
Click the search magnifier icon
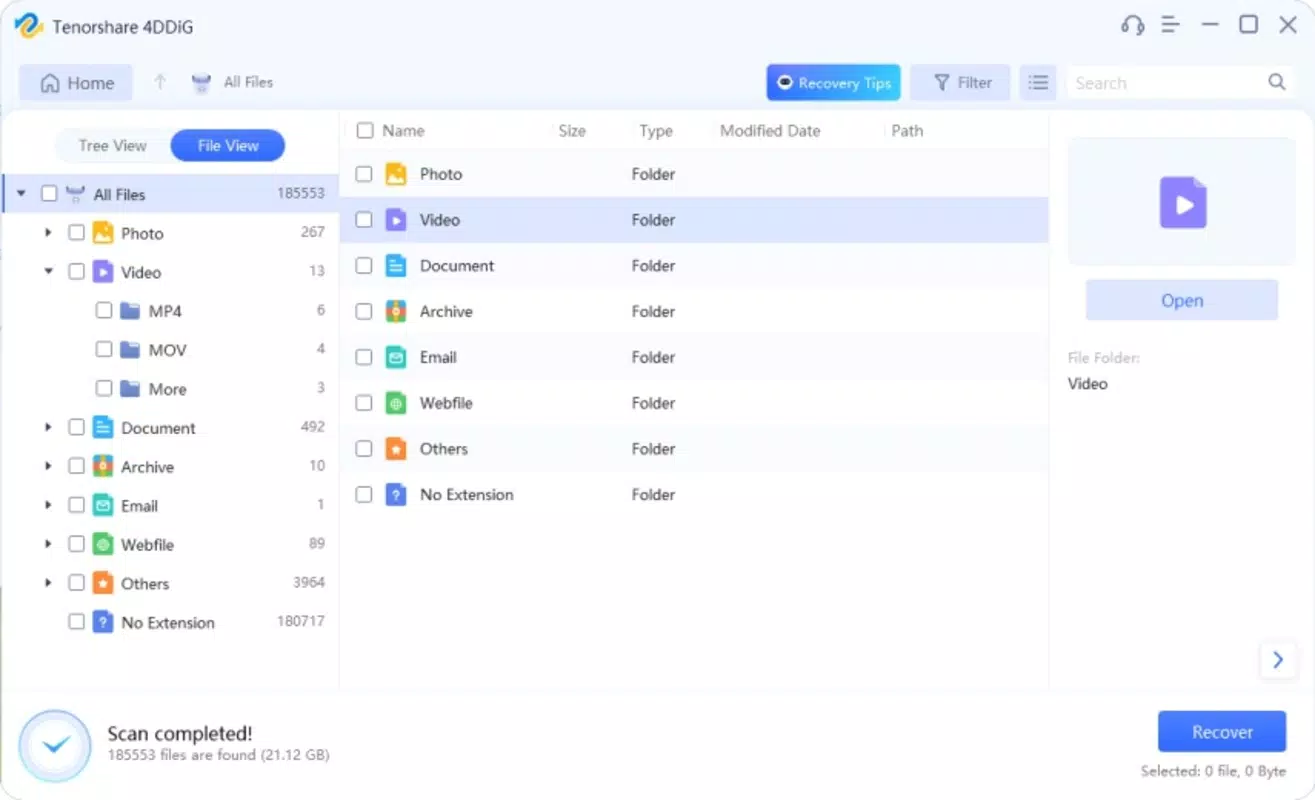pyautogui.click(x=1276, y=82)
